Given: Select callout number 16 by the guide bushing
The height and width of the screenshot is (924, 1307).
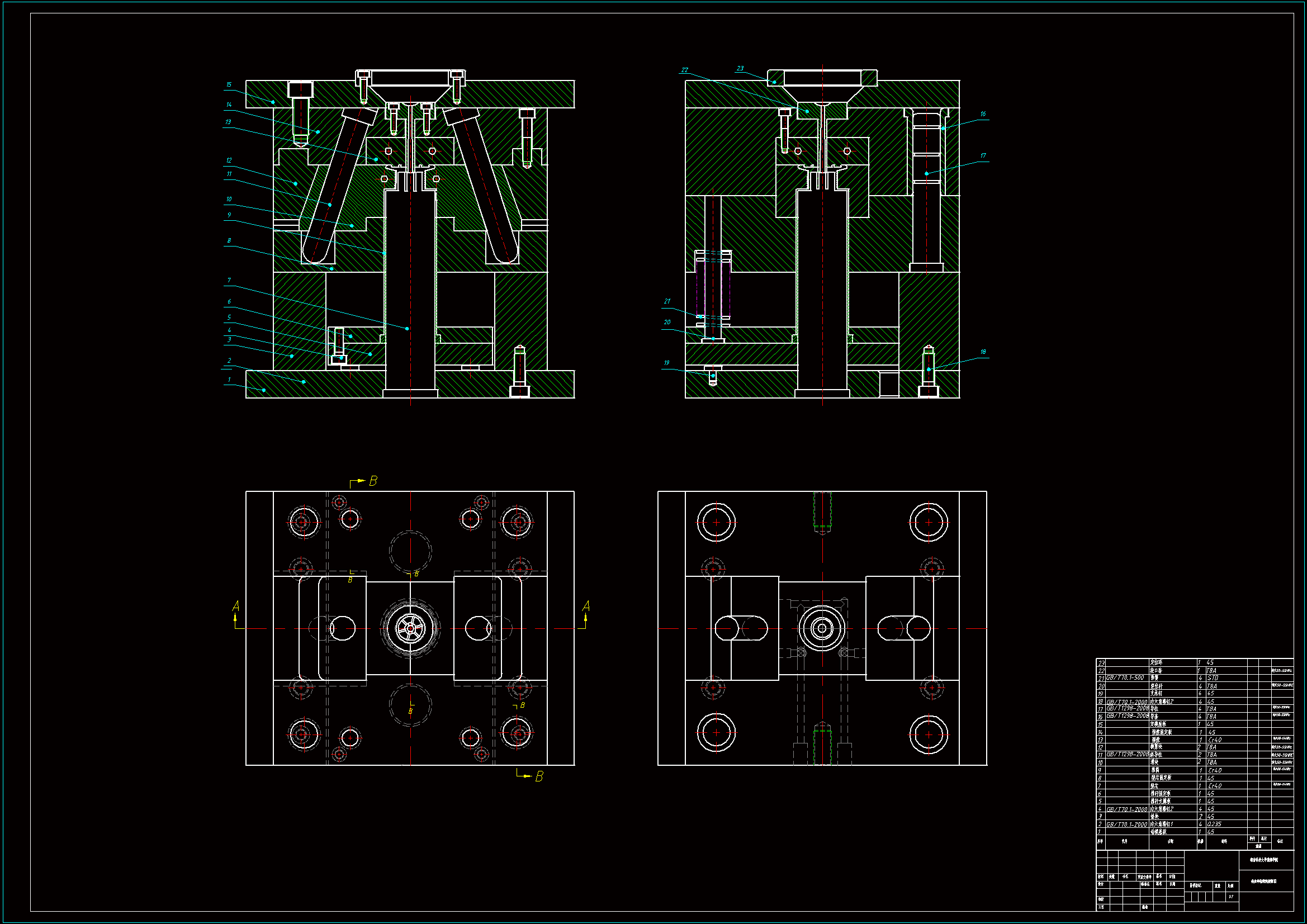Looking at the screenshot, I should 983,115.
